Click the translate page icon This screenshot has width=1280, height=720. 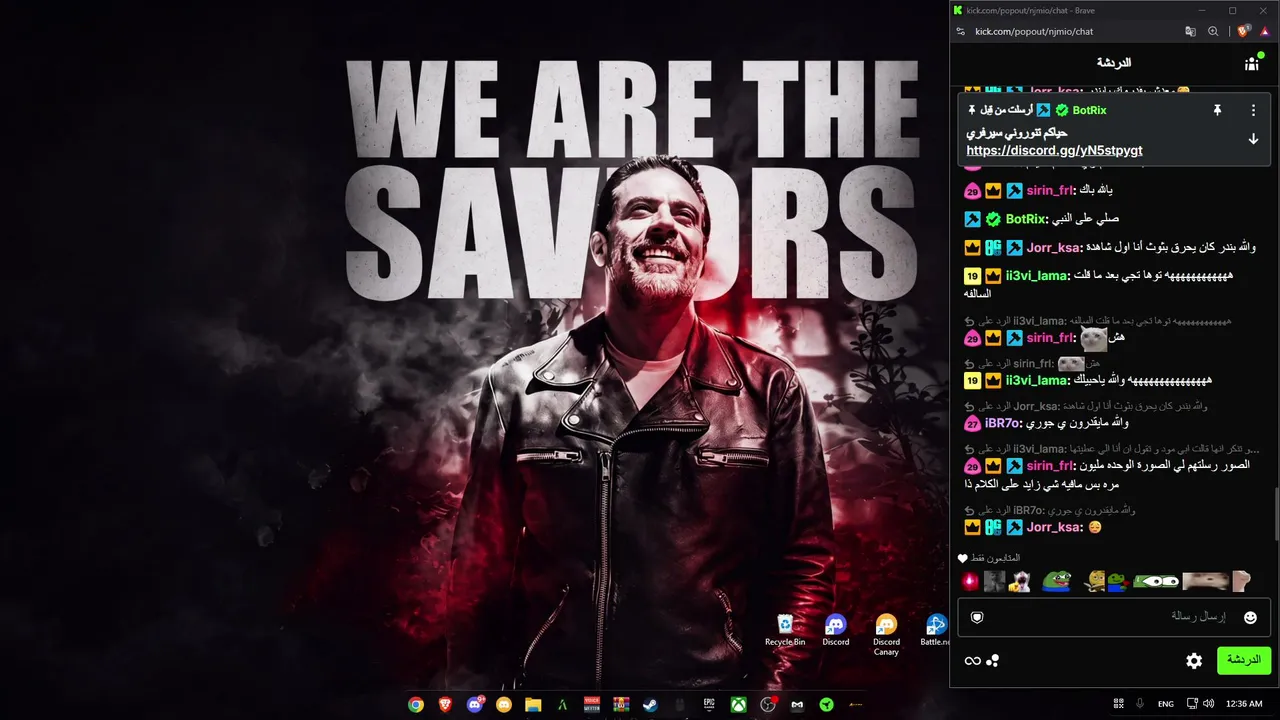coord(1190,31)
